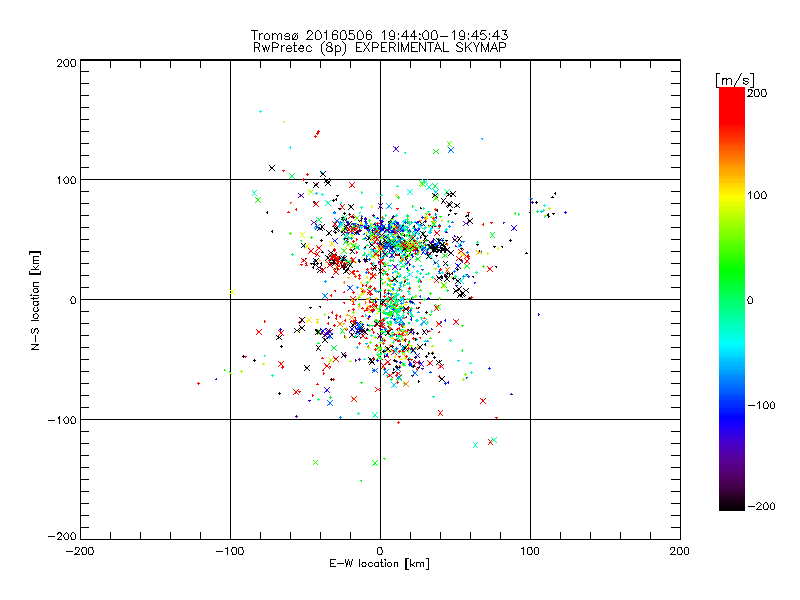800x600 pixels.
Task: Click the [m/s] colorbar unit label
Action: point(734,80)
